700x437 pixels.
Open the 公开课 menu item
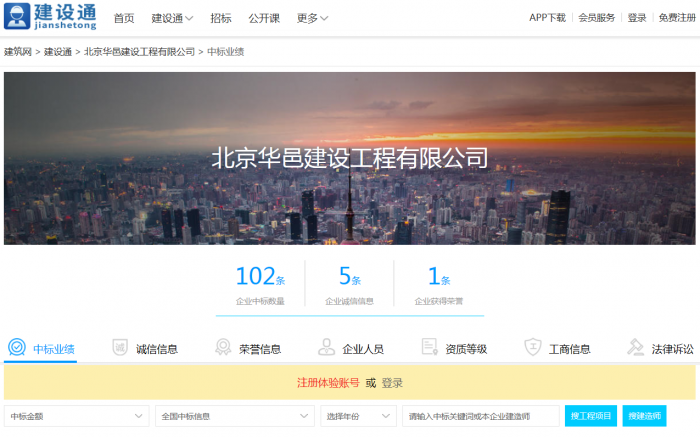point(264,18)
